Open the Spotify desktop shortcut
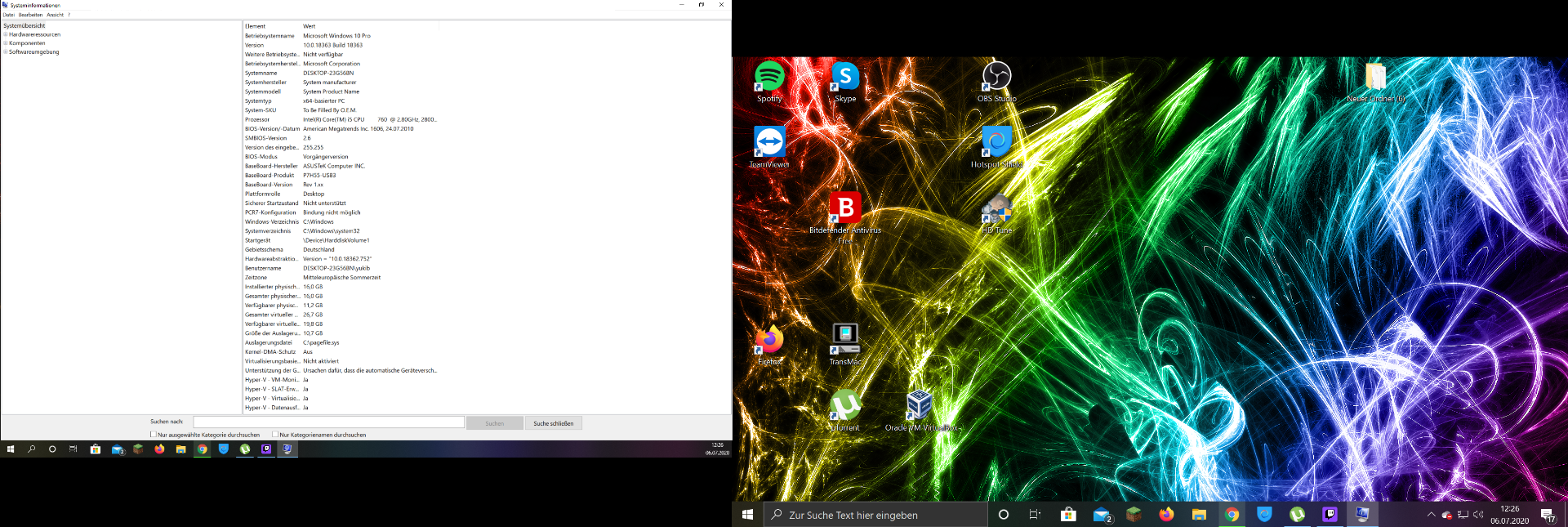The image size is (1568, 527). (x=769, y=81)
